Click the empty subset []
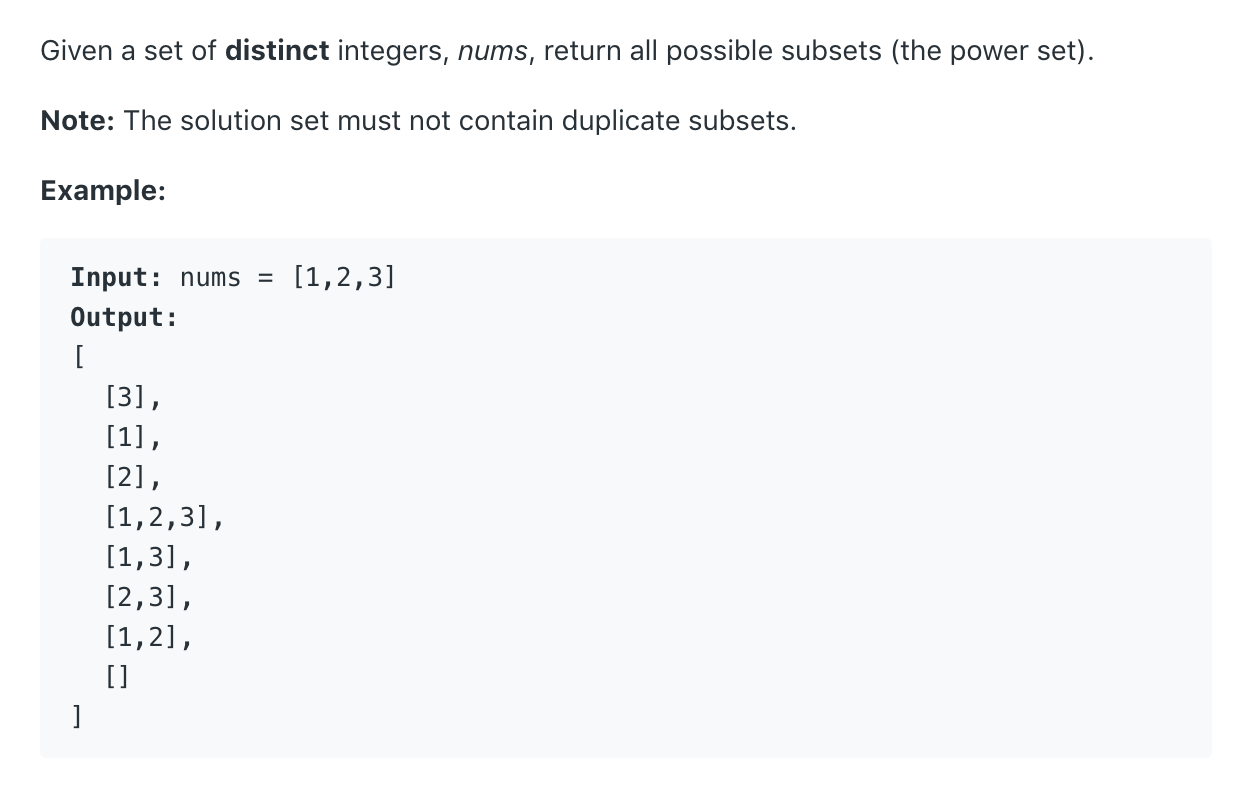 point(116,677)
